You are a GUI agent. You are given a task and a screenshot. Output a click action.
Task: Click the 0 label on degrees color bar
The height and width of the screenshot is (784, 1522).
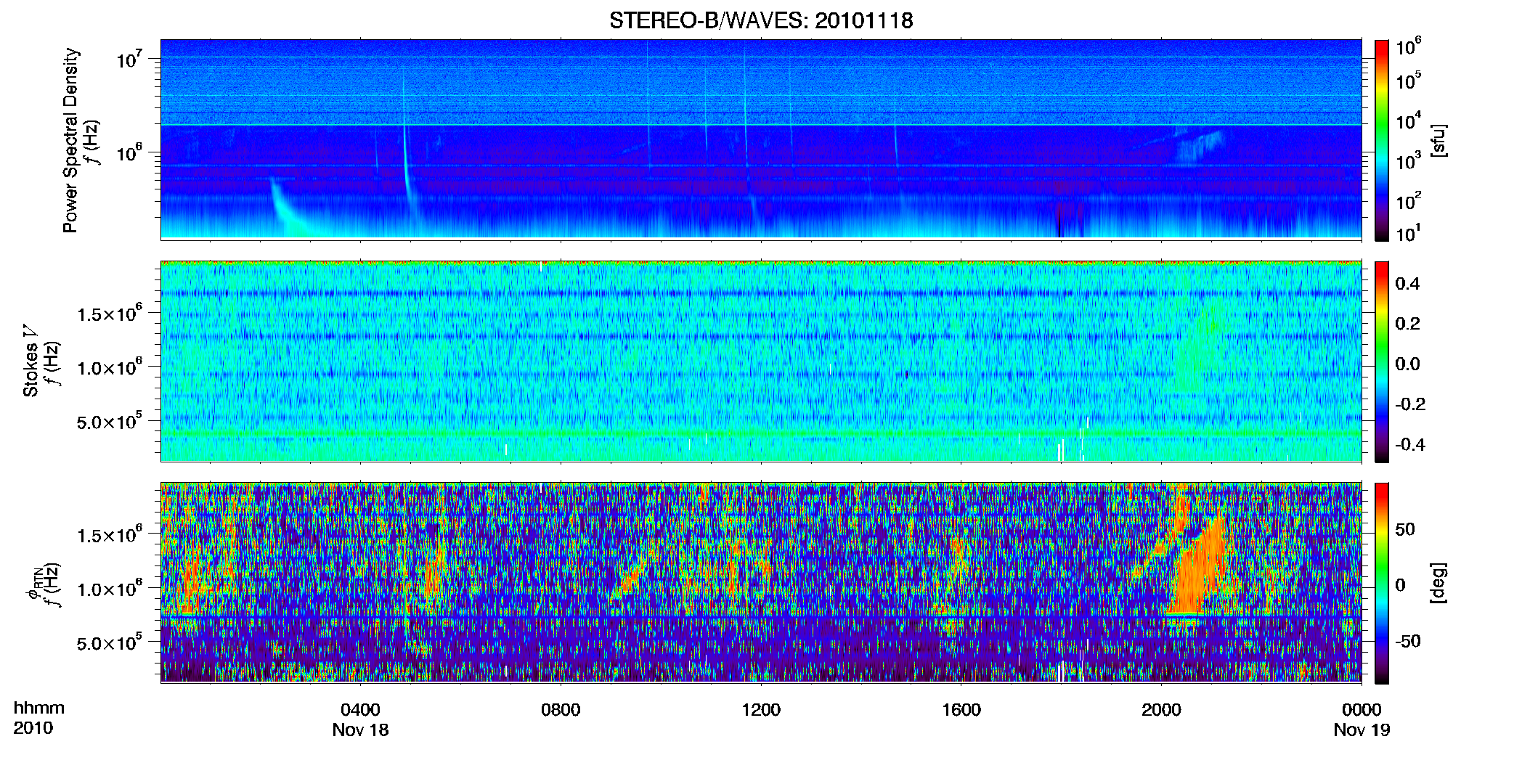(1400, 585)
